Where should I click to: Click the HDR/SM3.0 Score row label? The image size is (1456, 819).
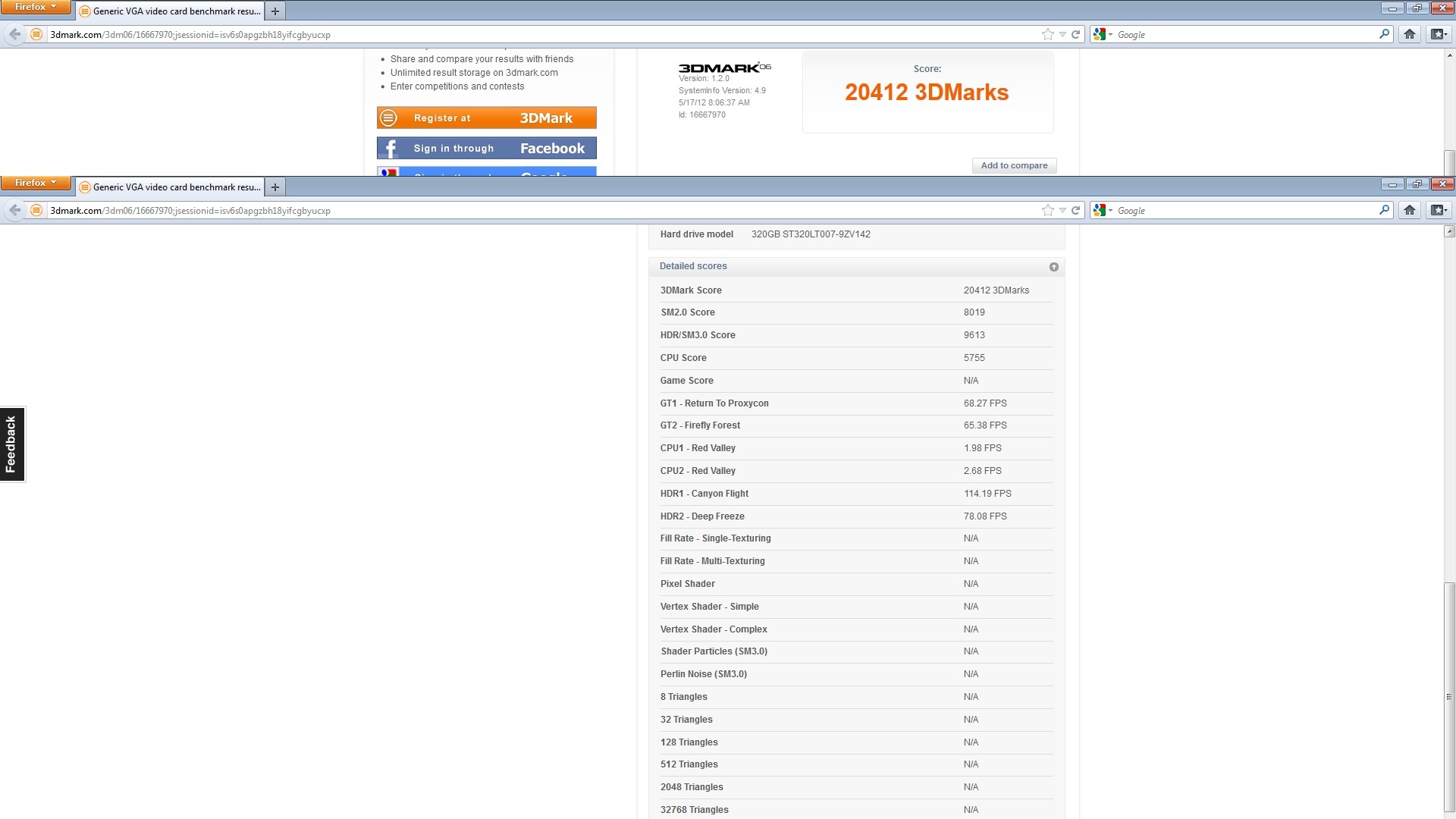(698, 335)
